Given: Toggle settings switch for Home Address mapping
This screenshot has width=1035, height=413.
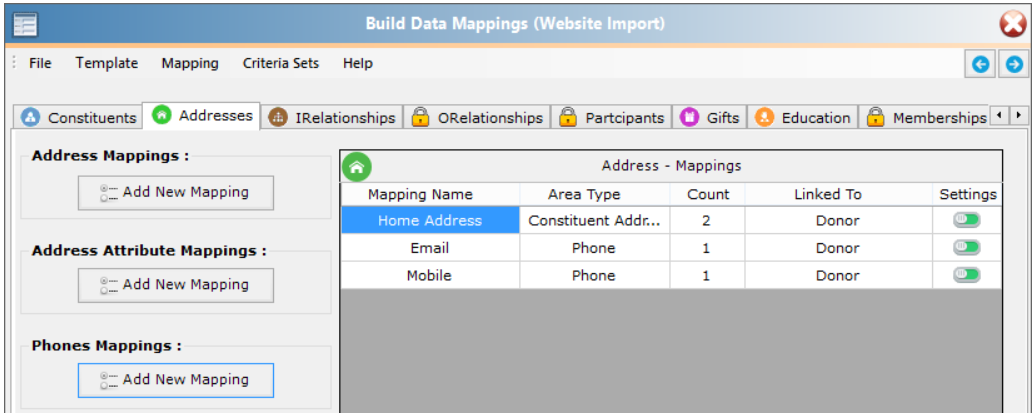Looking at the screenshot, I should (966, 220).
